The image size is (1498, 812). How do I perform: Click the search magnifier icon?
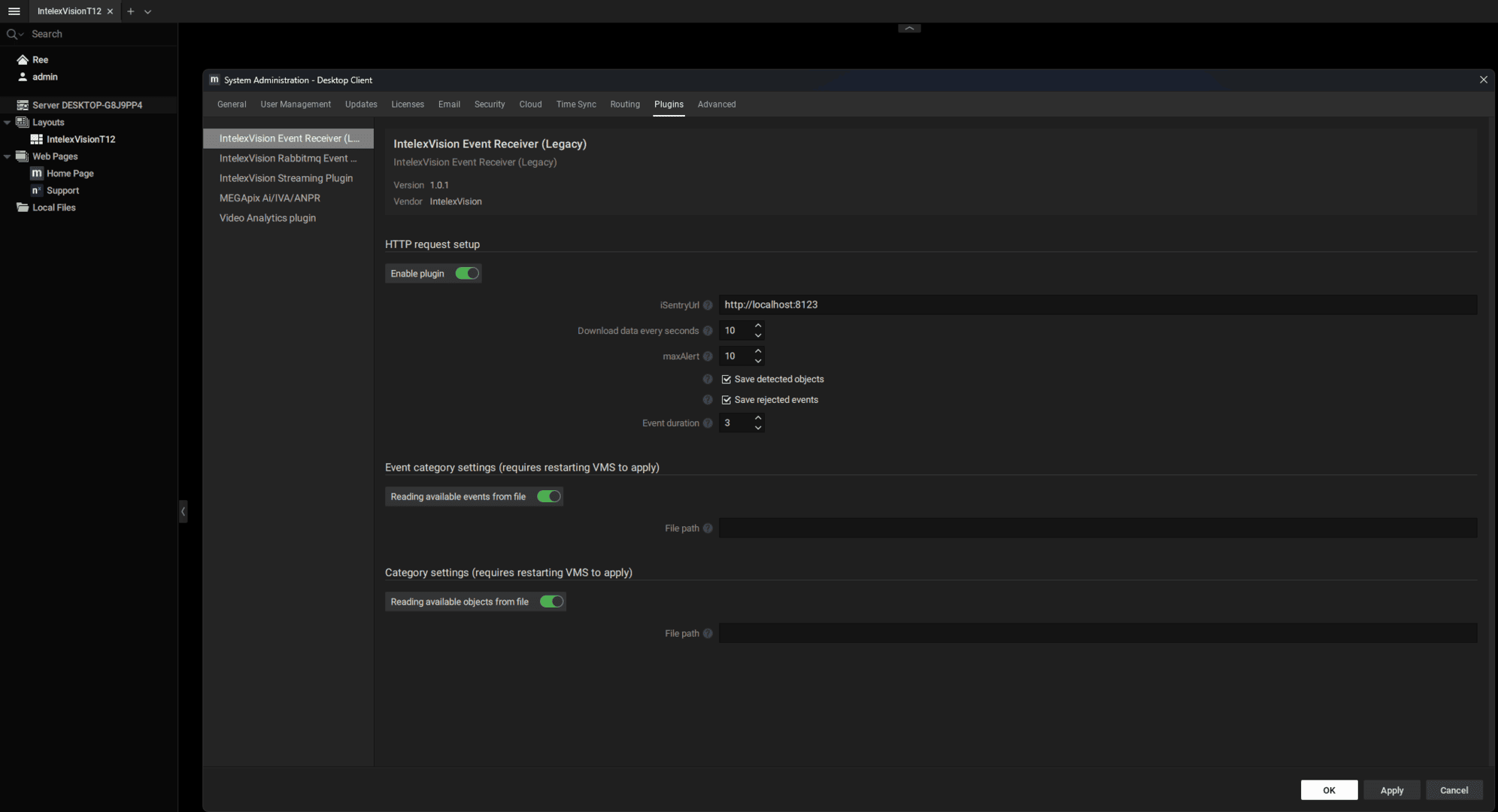[x=12, y=34]
